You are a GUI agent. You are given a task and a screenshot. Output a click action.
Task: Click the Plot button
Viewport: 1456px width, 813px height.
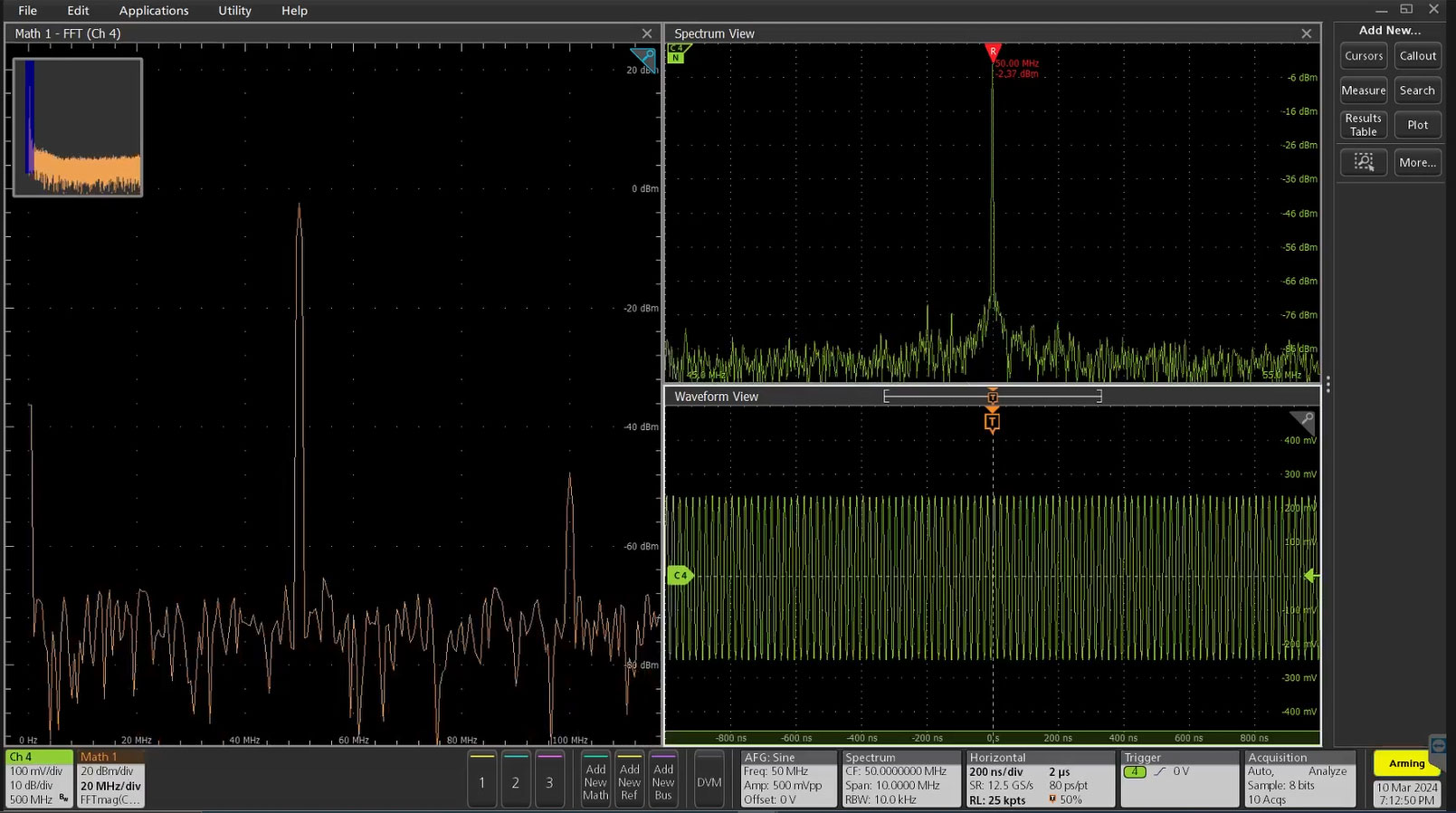[x=1417, y=125]
